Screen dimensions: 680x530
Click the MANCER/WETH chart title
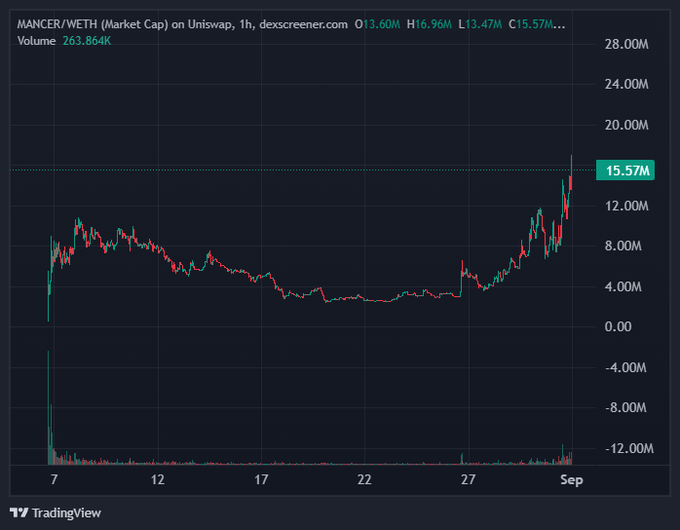(182, 24)
